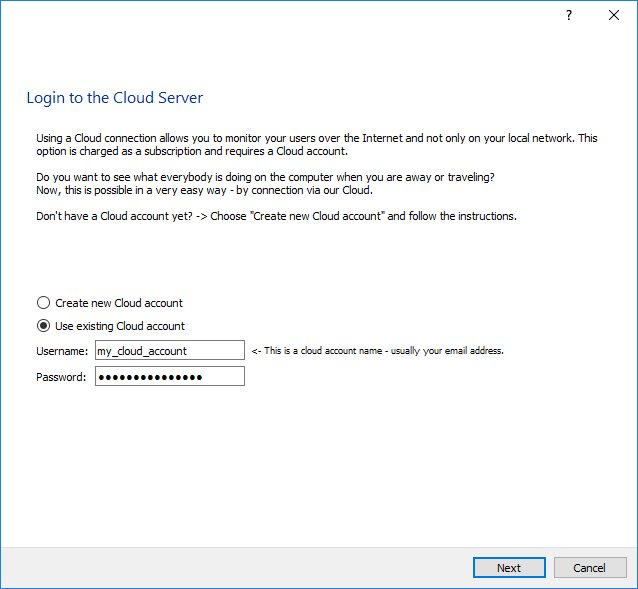Image resolution: width=638 pixels, height=589 pixels.
Task: Click the 'Login to the Cloud Server' heading
Action: pyautogui.click(x=115, y=98)
